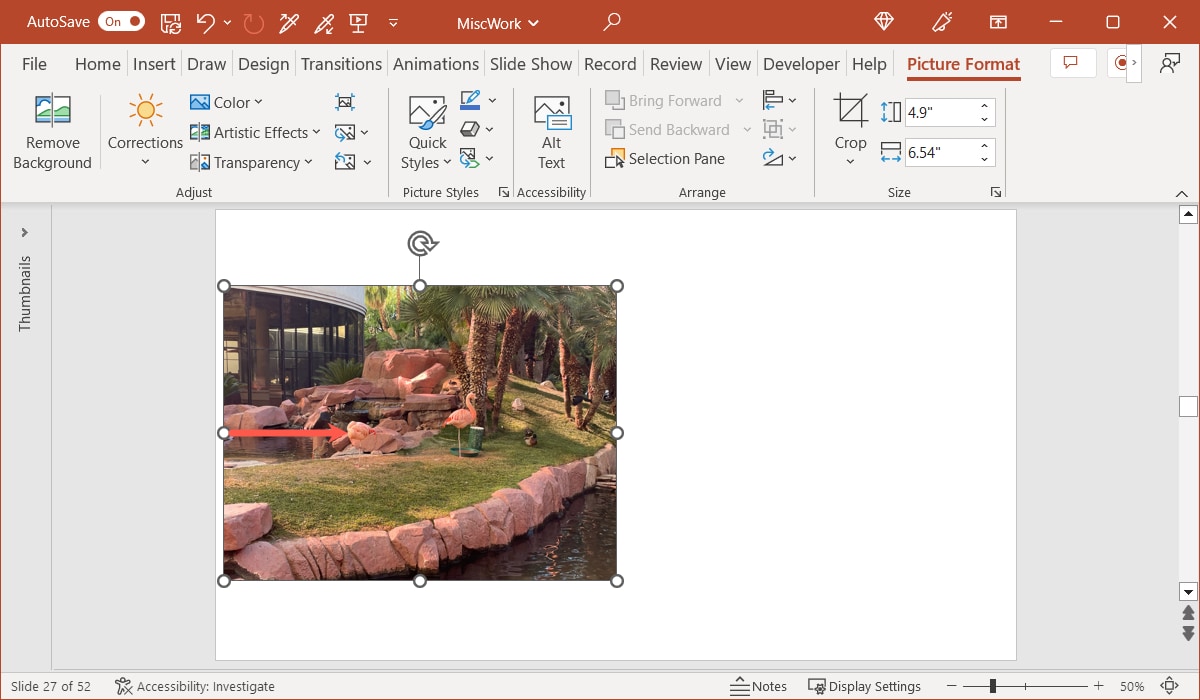The width and height of the screenshot is (1200, 700).
Task: Expand the Transparency dropdown
Action: [x=251, y=162]
